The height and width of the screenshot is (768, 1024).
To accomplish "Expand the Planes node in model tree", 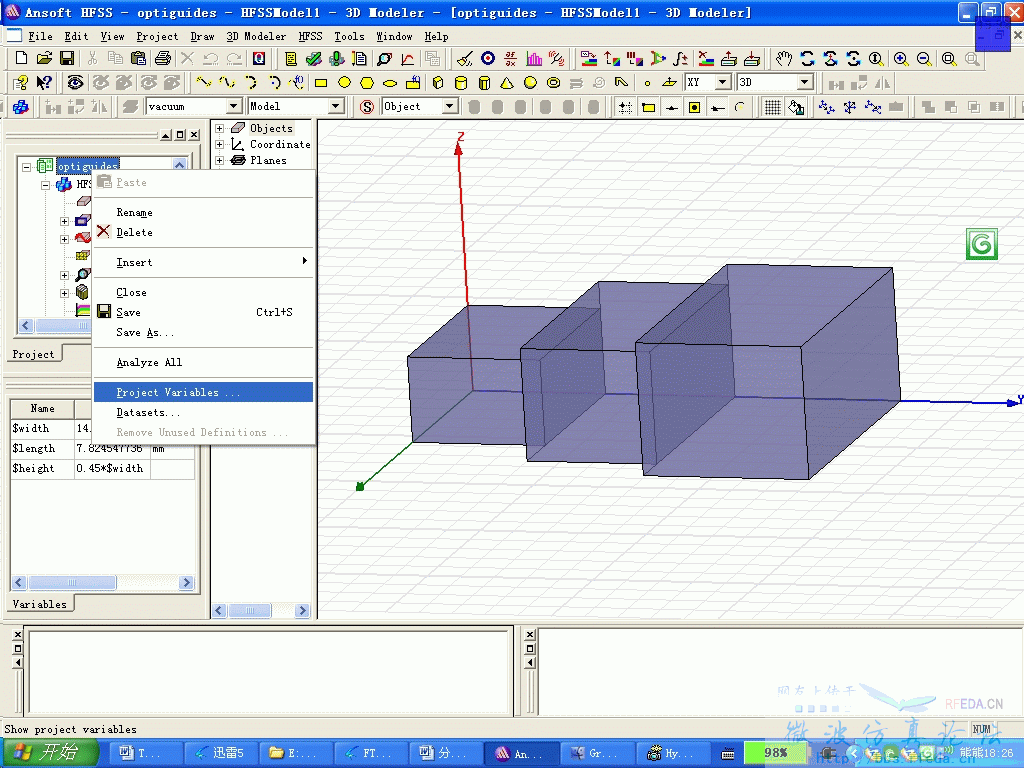I will (x=219, y=160).
